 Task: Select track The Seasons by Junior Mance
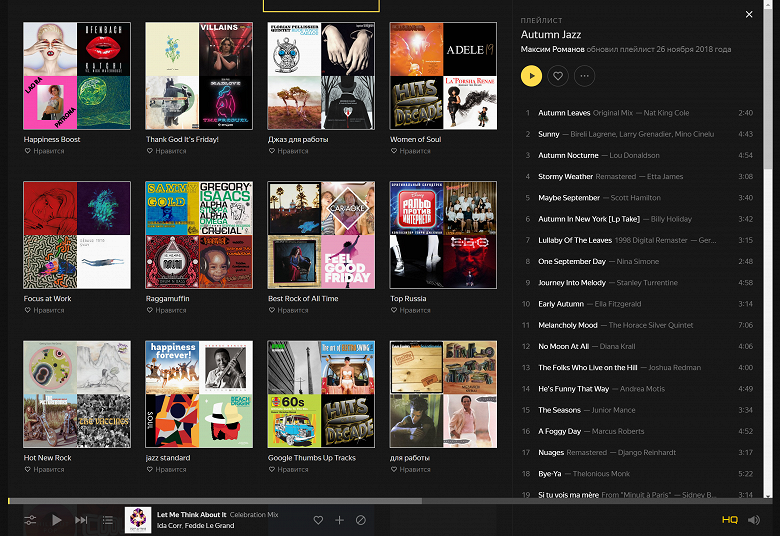[x=639, y=410]
